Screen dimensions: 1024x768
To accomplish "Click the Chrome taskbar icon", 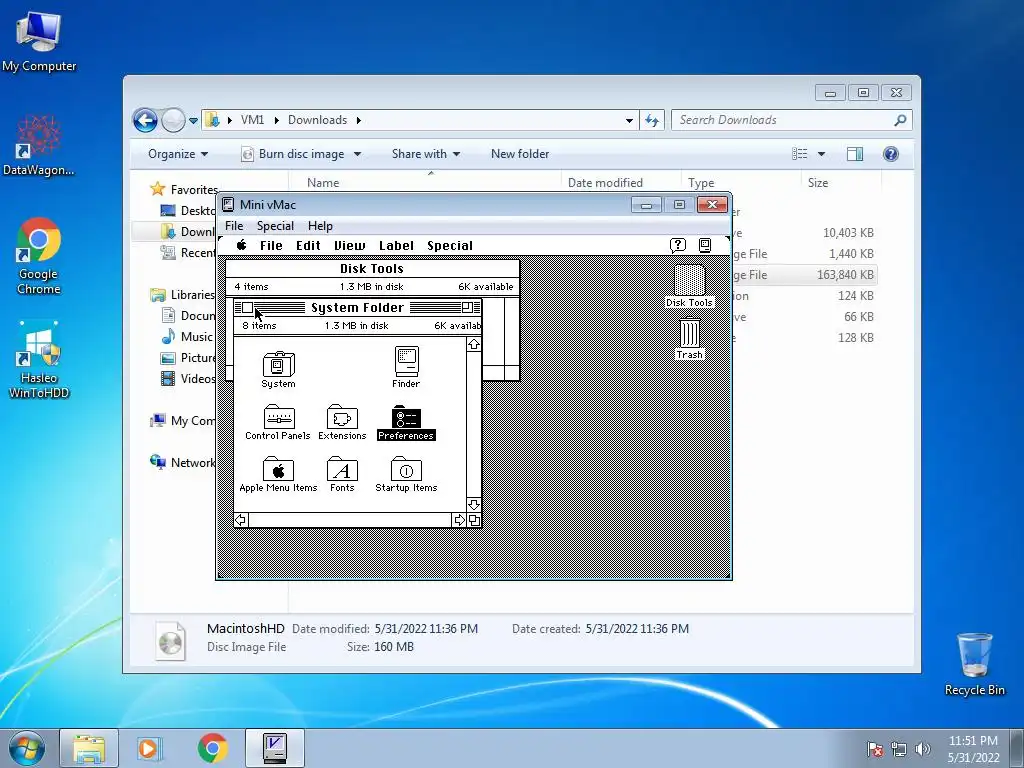I will 213,748.
